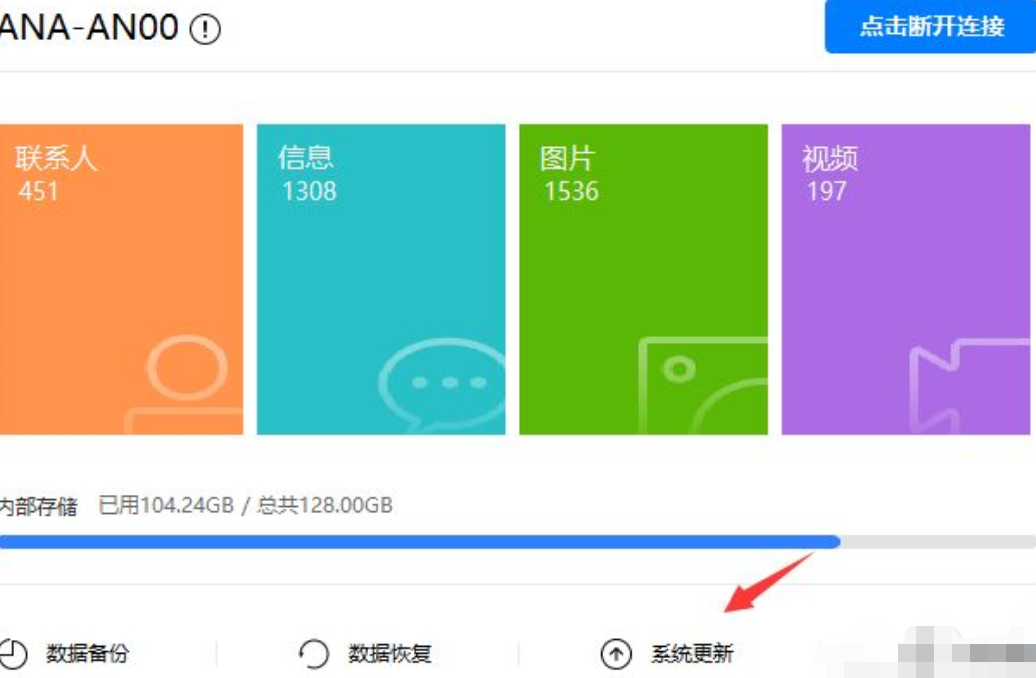This screenshot has height=678, width=1036.
Task: Open the 图片 pictures tile
Action: pos(643,279)
